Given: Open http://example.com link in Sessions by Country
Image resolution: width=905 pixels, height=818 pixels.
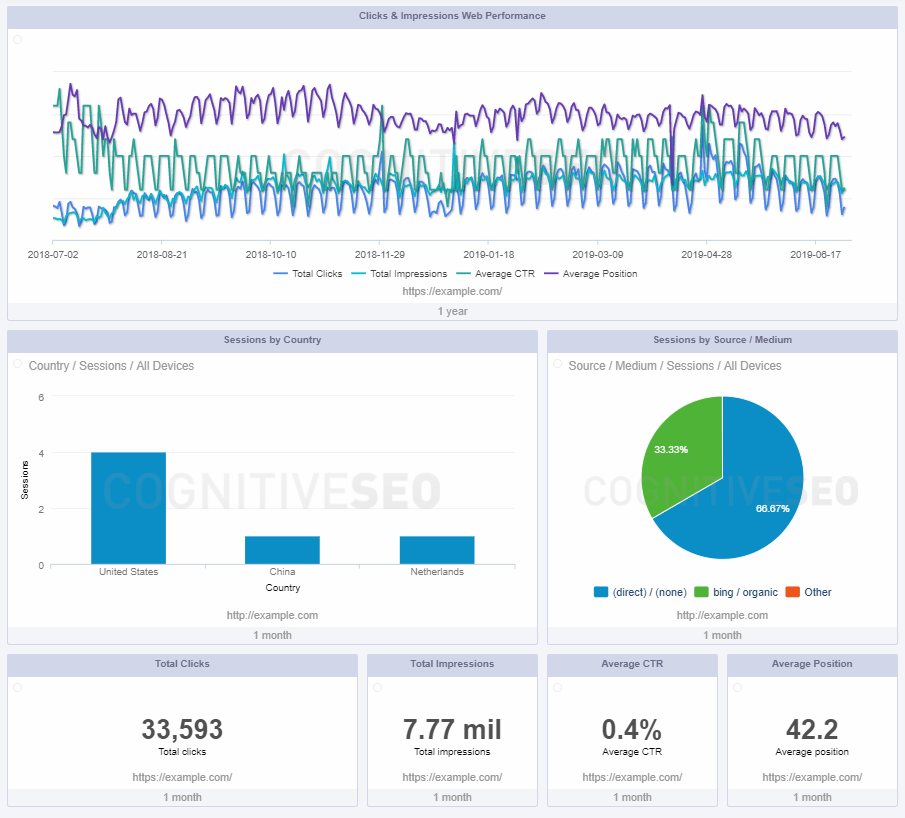Looking at the screenshot, I should point(272,615).
